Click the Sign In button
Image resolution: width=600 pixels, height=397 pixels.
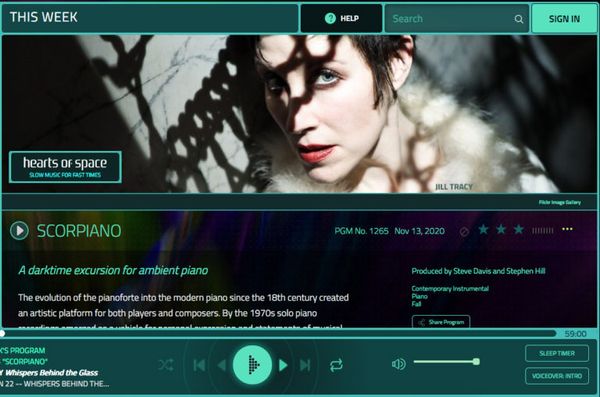564,19
